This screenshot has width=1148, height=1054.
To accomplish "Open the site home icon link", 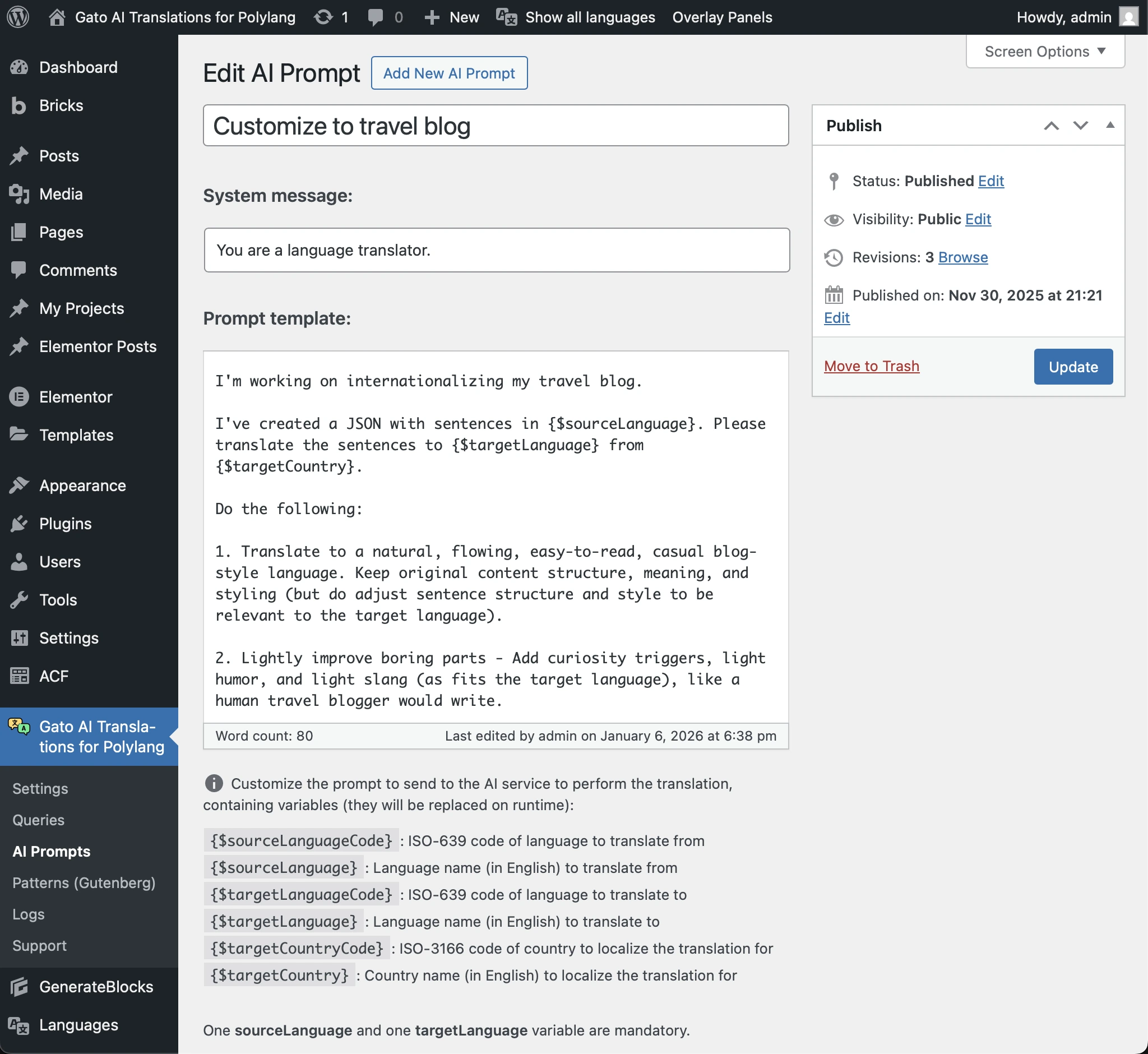I will [57, 17].
